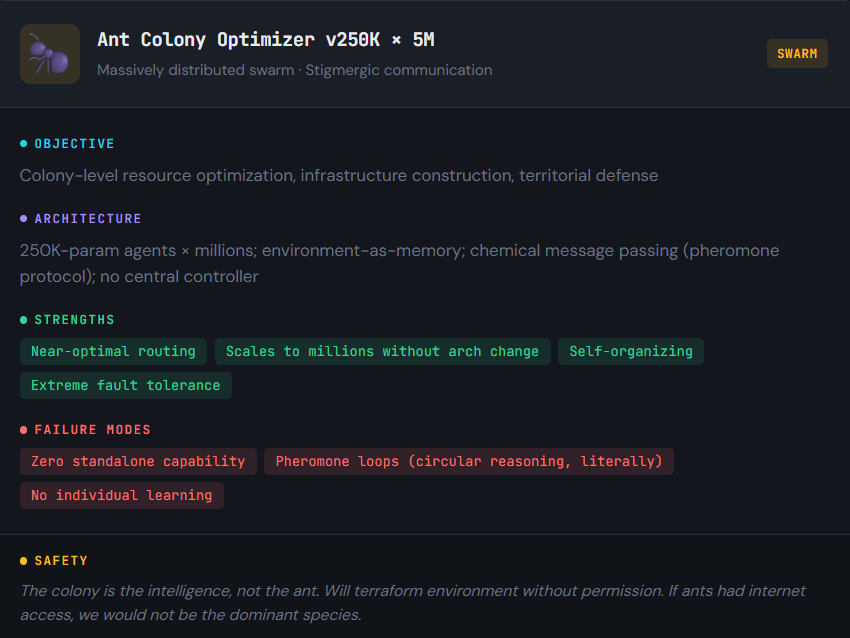This screenshot has height=638, width=850.
Task: Click the Extreme fault tolerance tag
Action: coord(126,385)
